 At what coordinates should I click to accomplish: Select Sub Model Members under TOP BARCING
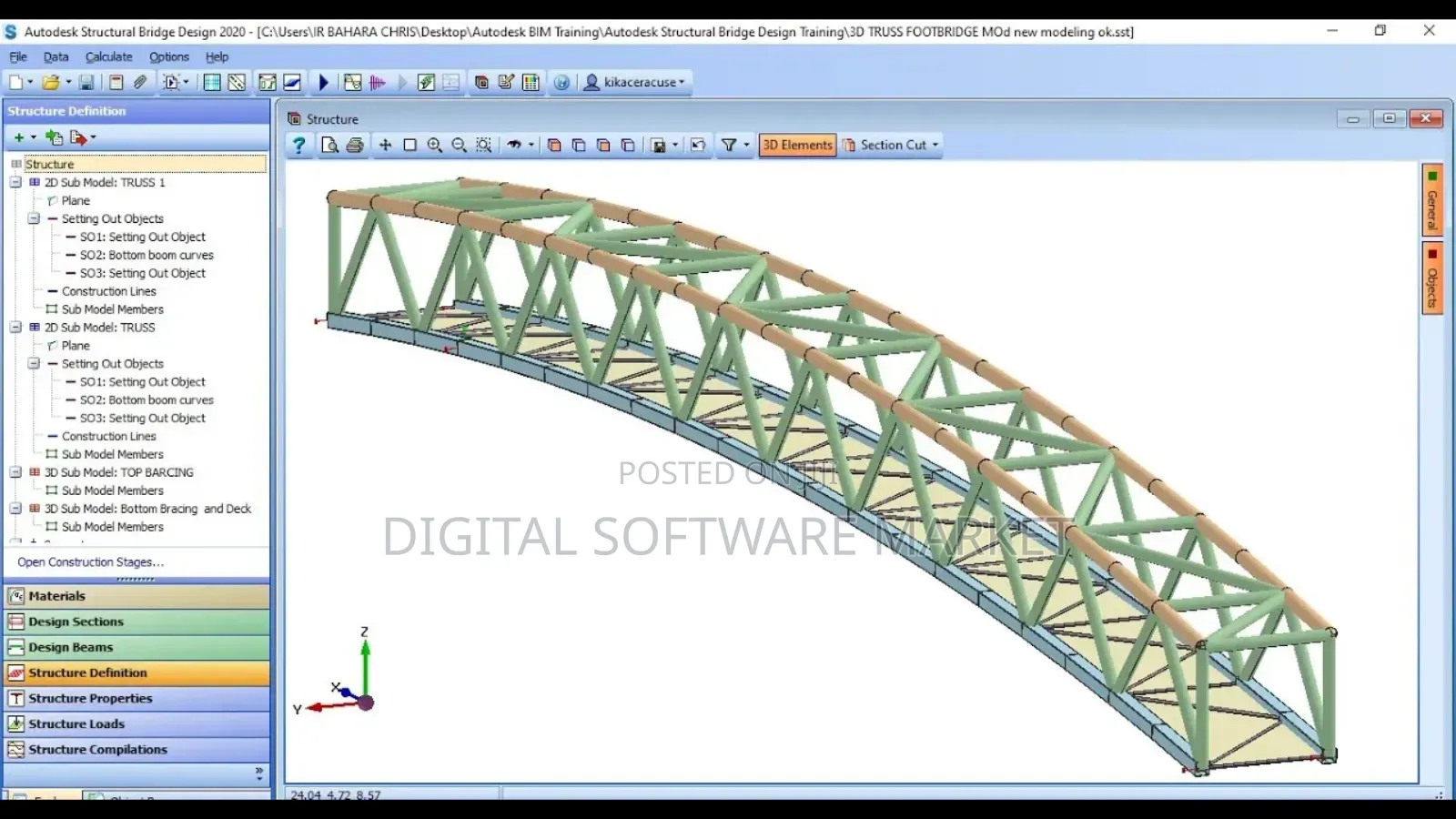pyautogui.click(x=113, y=490)
